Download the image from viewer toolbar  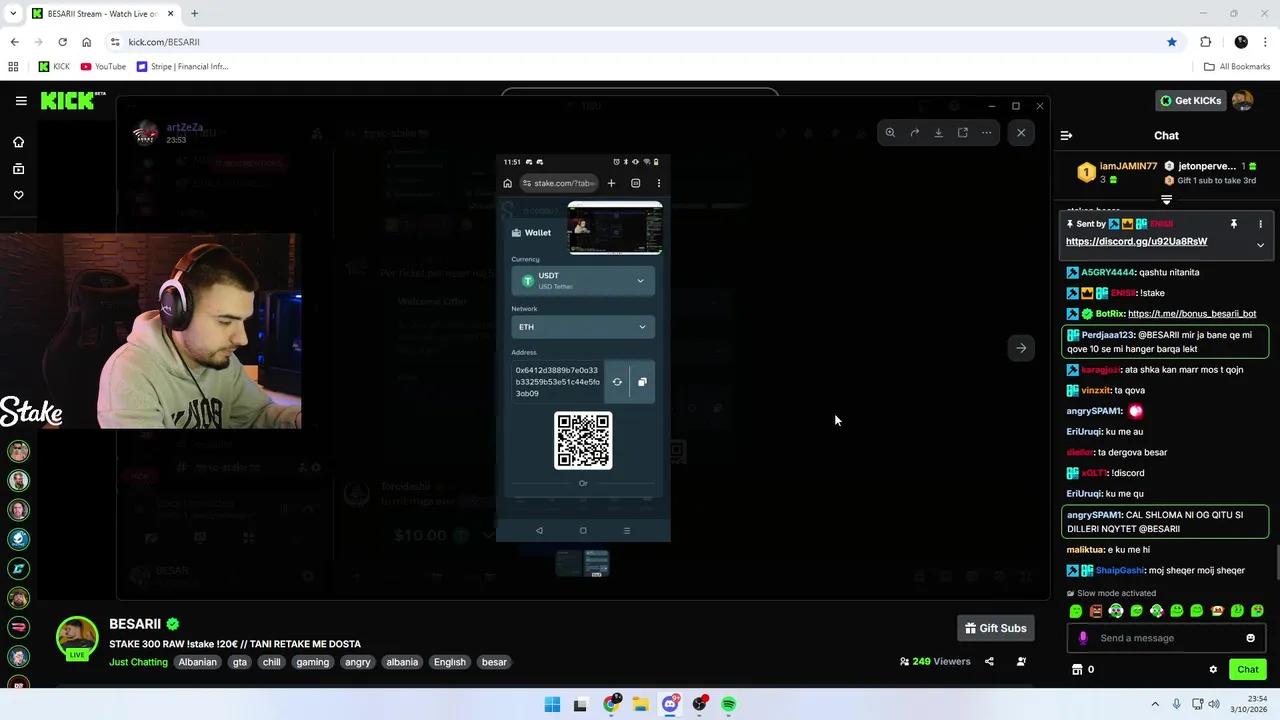click(938, 133)
